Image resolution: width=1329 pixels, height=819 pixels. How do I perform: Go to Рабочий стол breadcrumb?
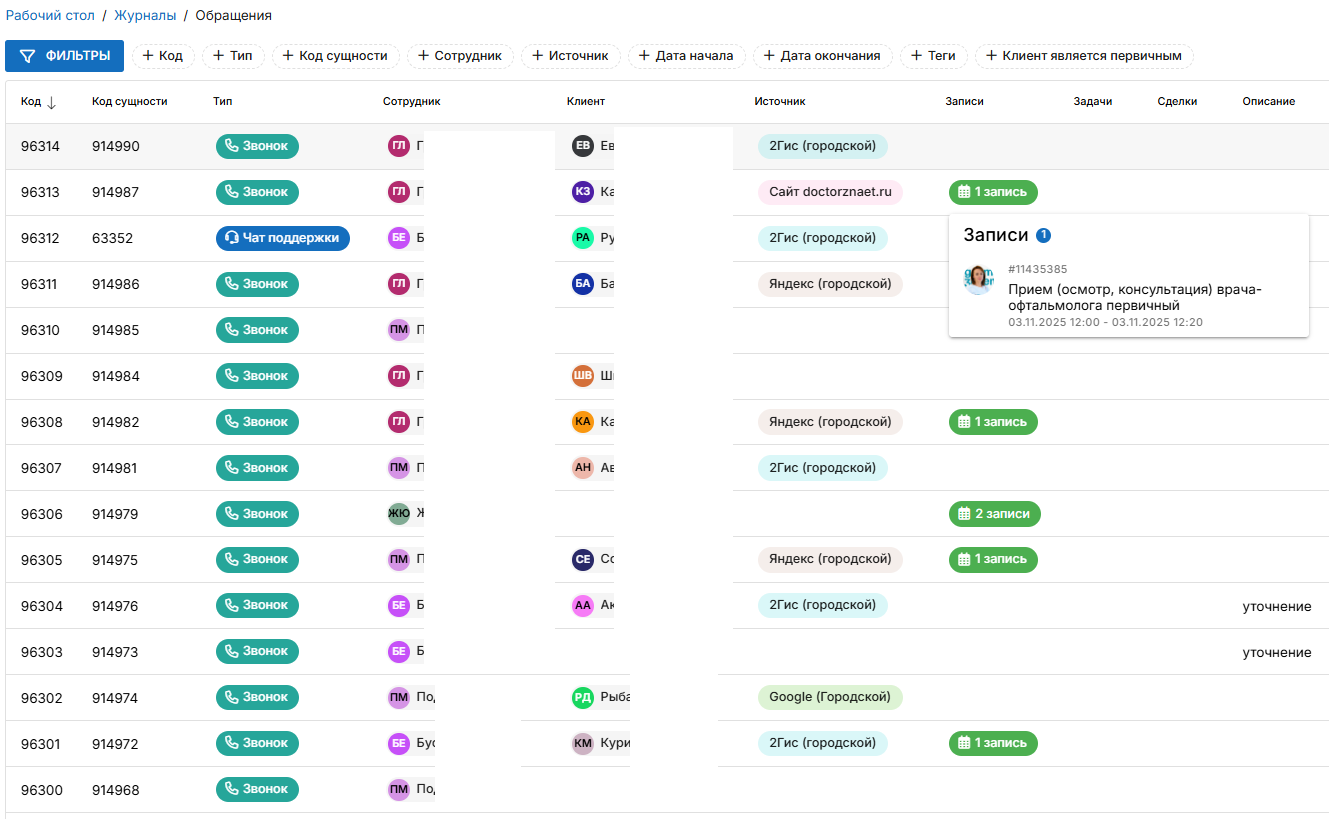tap(50, 16)
